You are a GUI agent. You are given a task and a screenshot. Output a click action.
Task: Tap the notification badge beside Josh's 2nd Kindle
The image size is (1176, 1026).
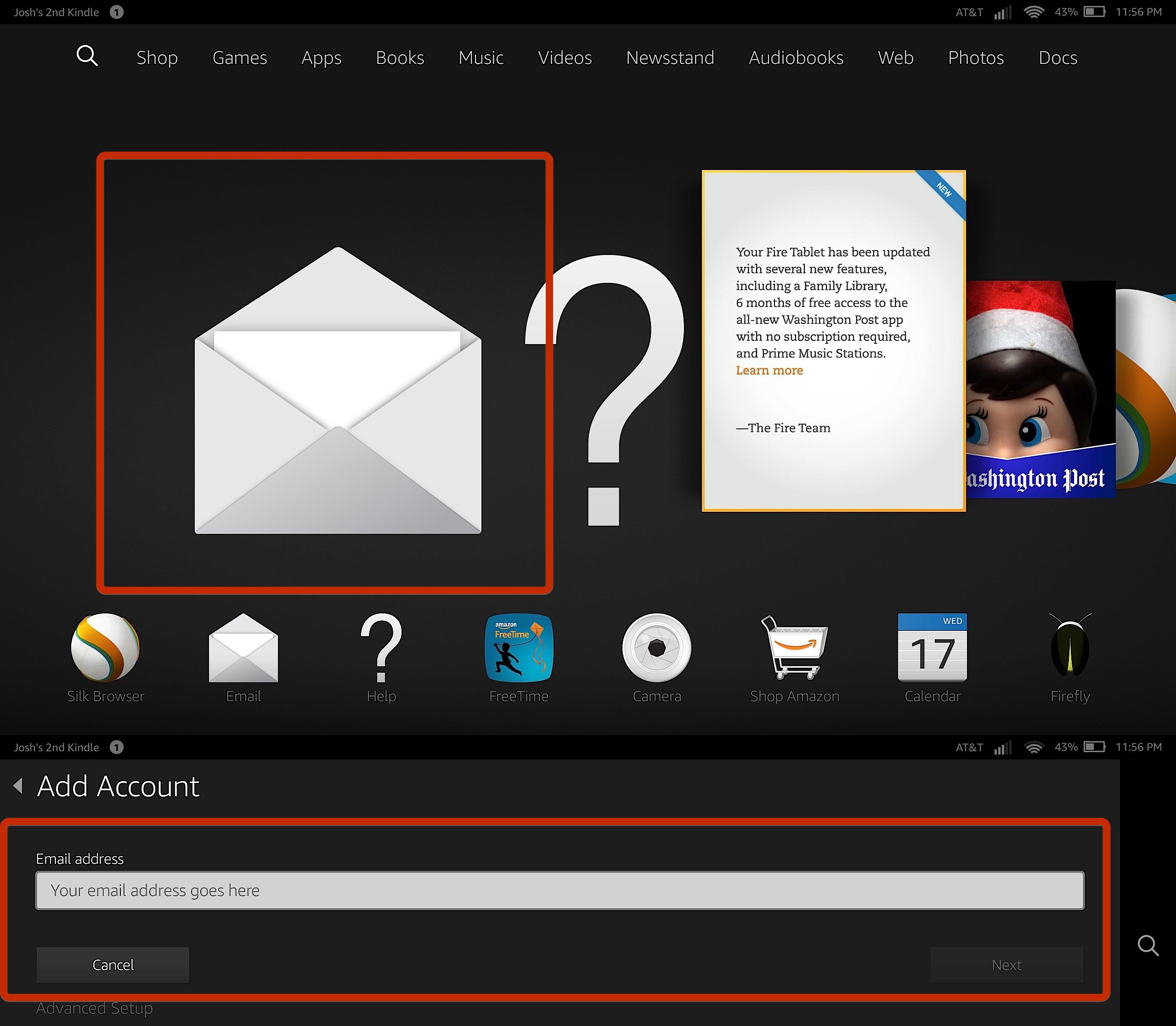pyautogui.click(x=117, y=12)
